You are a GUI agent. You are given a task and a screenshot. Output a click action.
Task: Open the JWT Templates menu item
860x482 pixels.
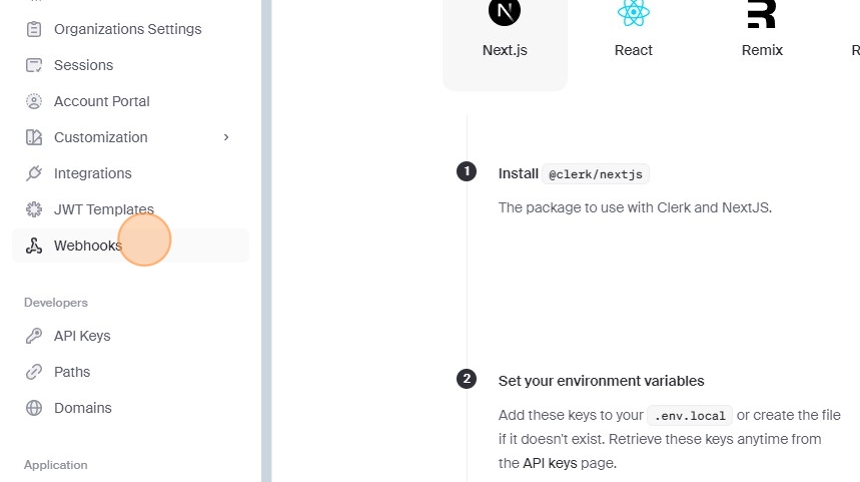click(103, 209)
